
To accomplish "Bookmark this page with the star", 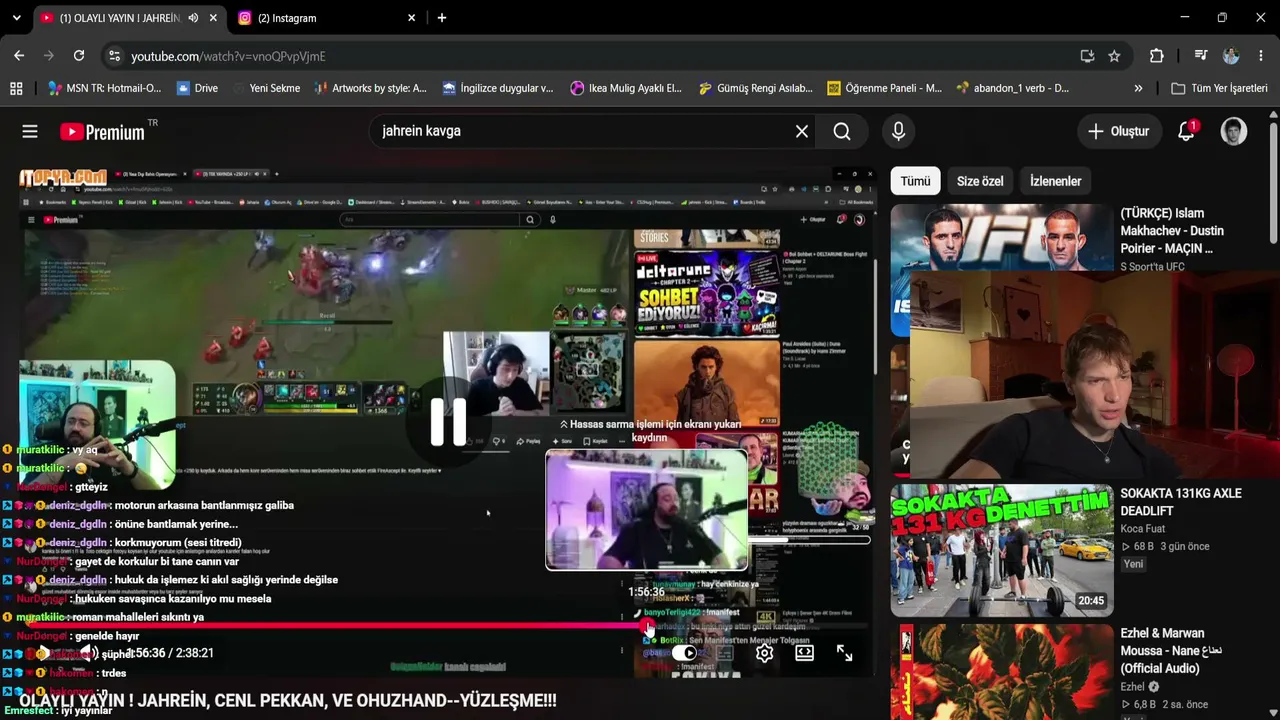I will 1114,56.
